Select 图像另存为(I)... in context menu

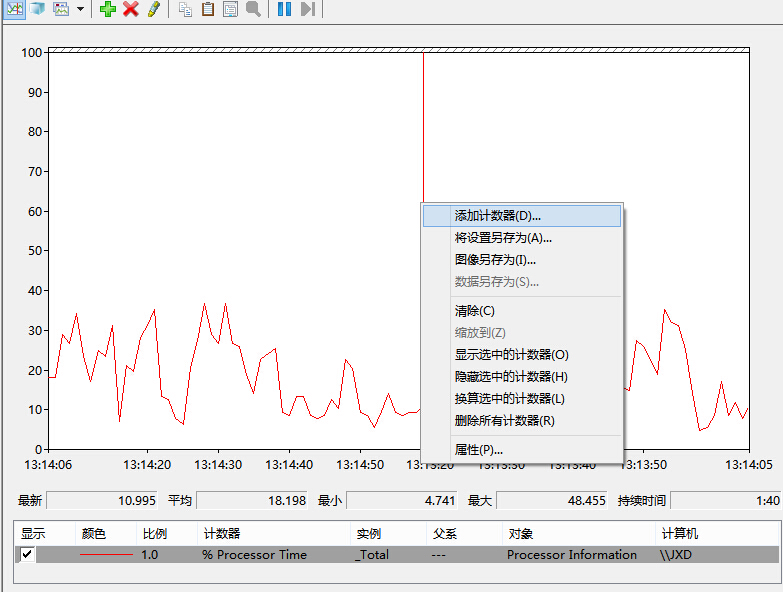tap(522, 260)
